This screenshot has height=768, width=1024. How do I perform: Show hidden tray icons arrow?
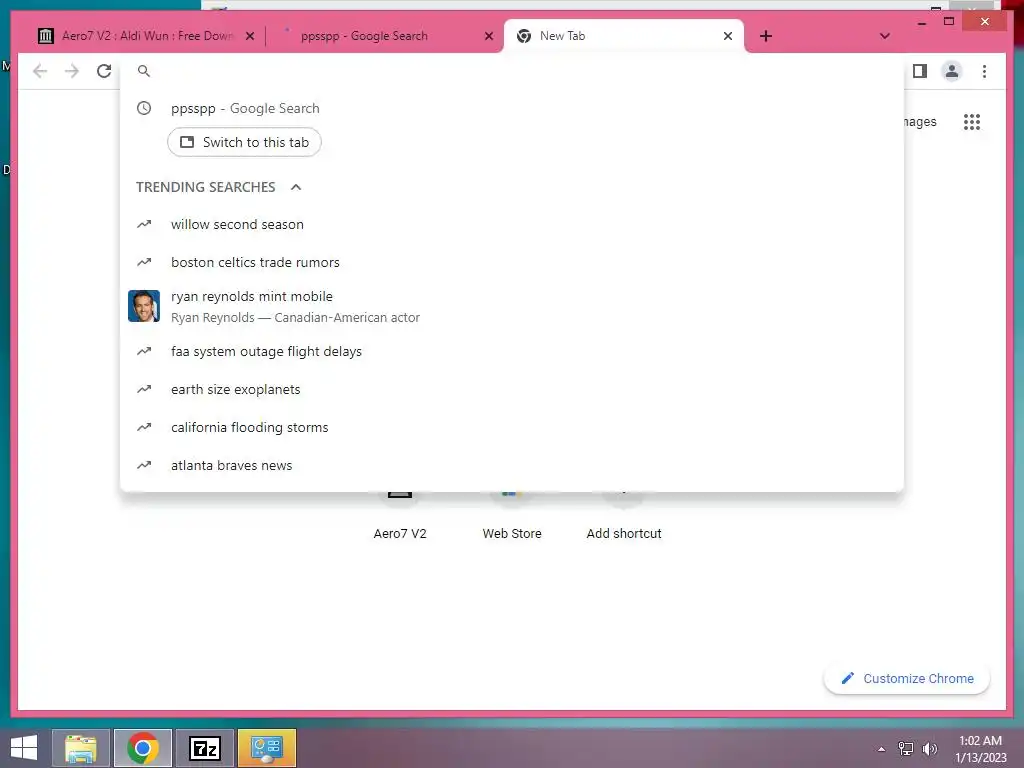[x=882, y=749]
